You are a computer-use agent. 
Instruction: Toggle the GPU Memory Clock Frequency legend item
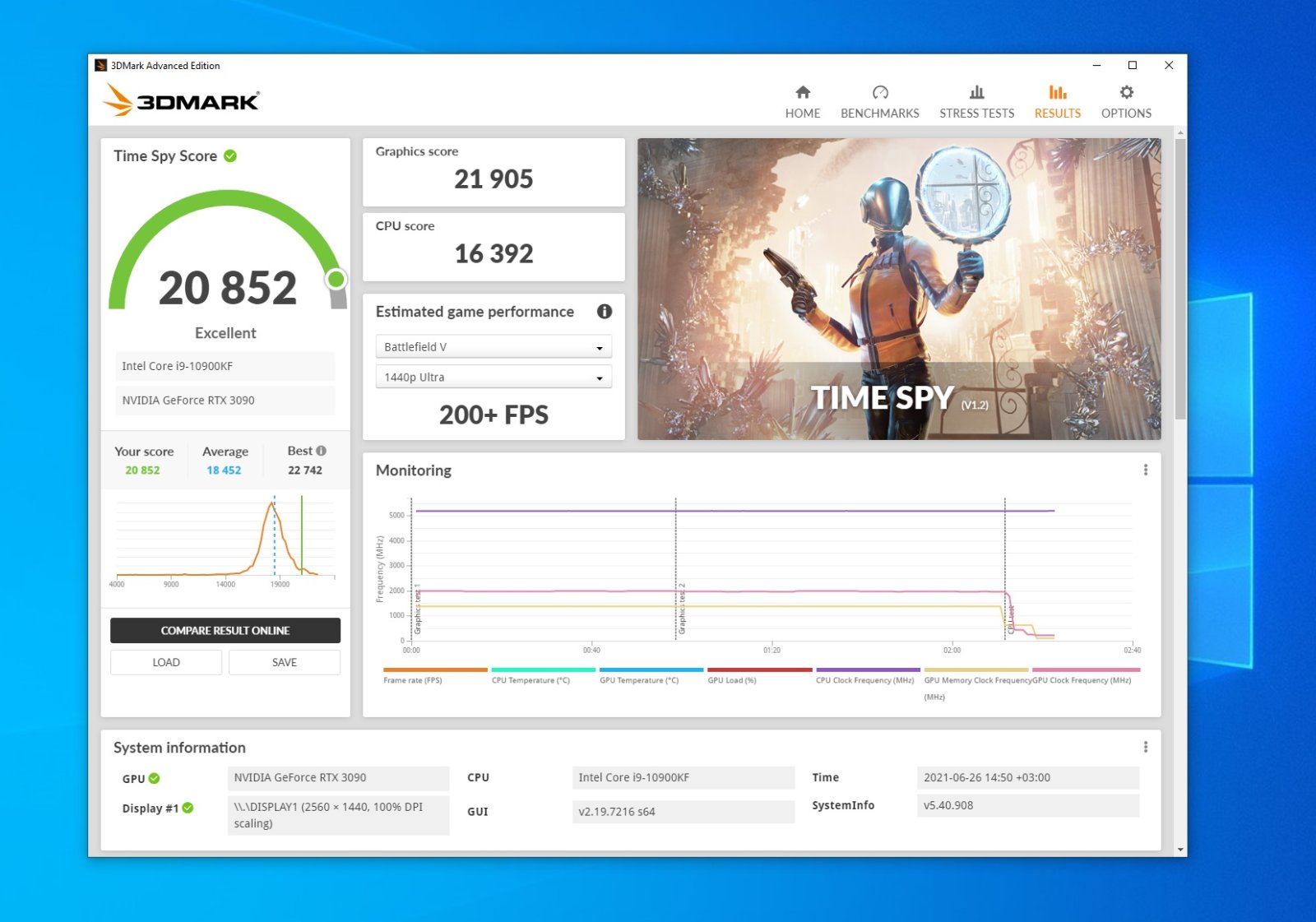click(x=977, y=684)
